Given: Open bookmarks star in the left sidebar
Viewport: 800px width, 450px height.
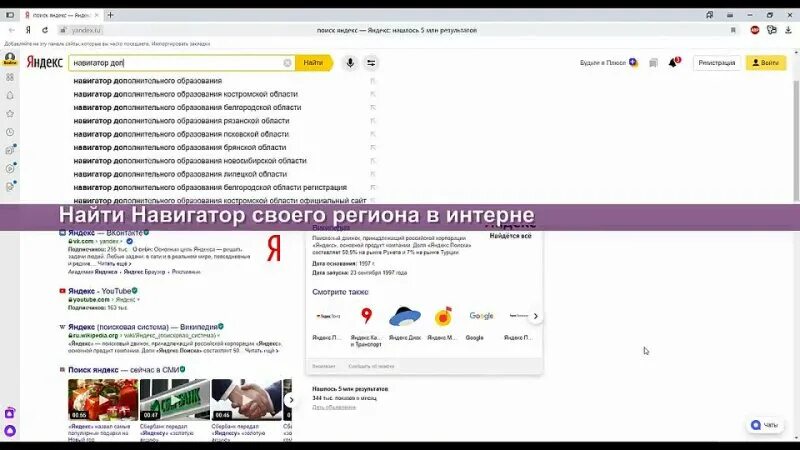Looking at the screenshot, I should 10,114.
